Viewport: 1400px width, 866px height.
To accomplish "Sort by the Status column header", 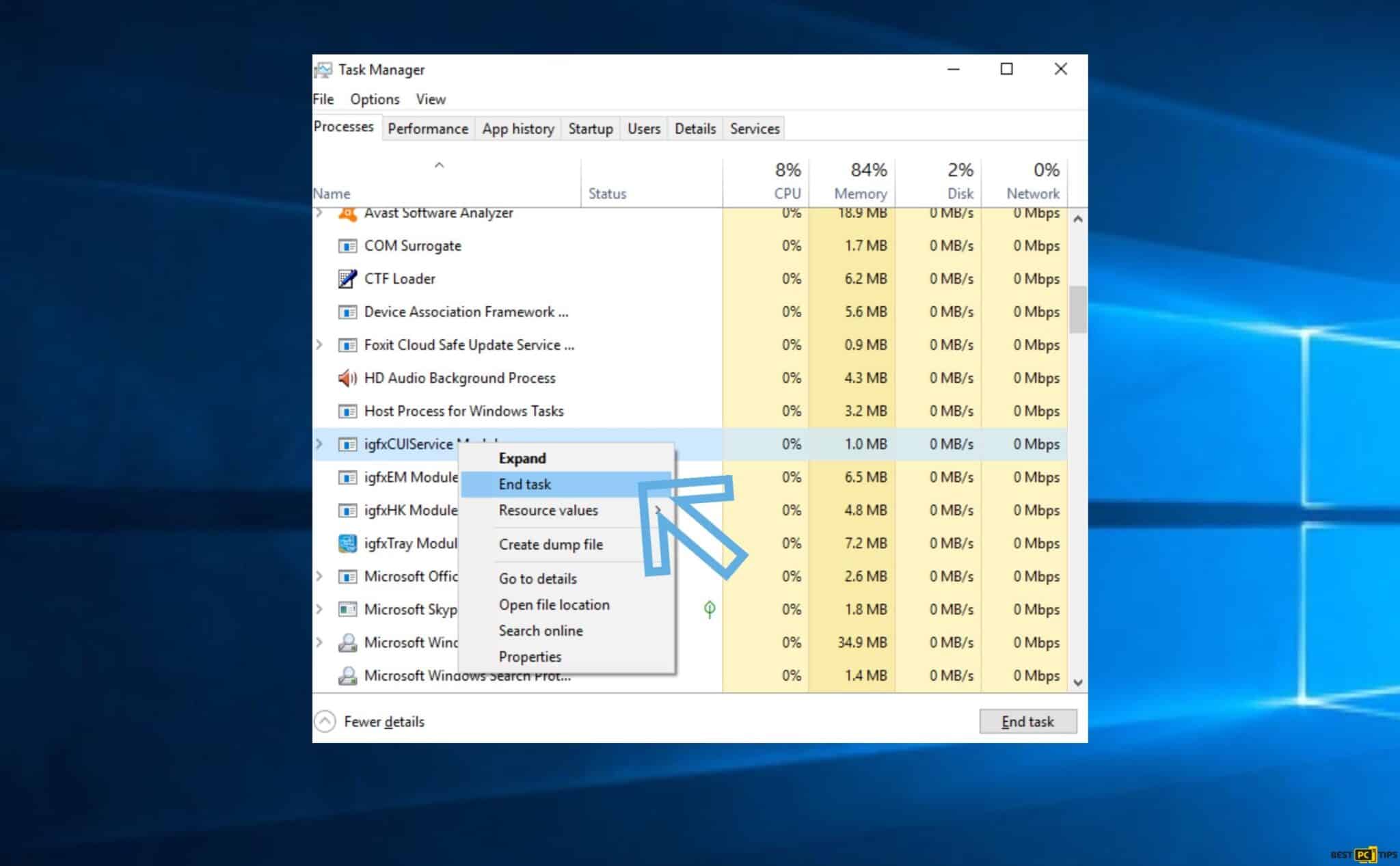I will [x=651, y=183].
